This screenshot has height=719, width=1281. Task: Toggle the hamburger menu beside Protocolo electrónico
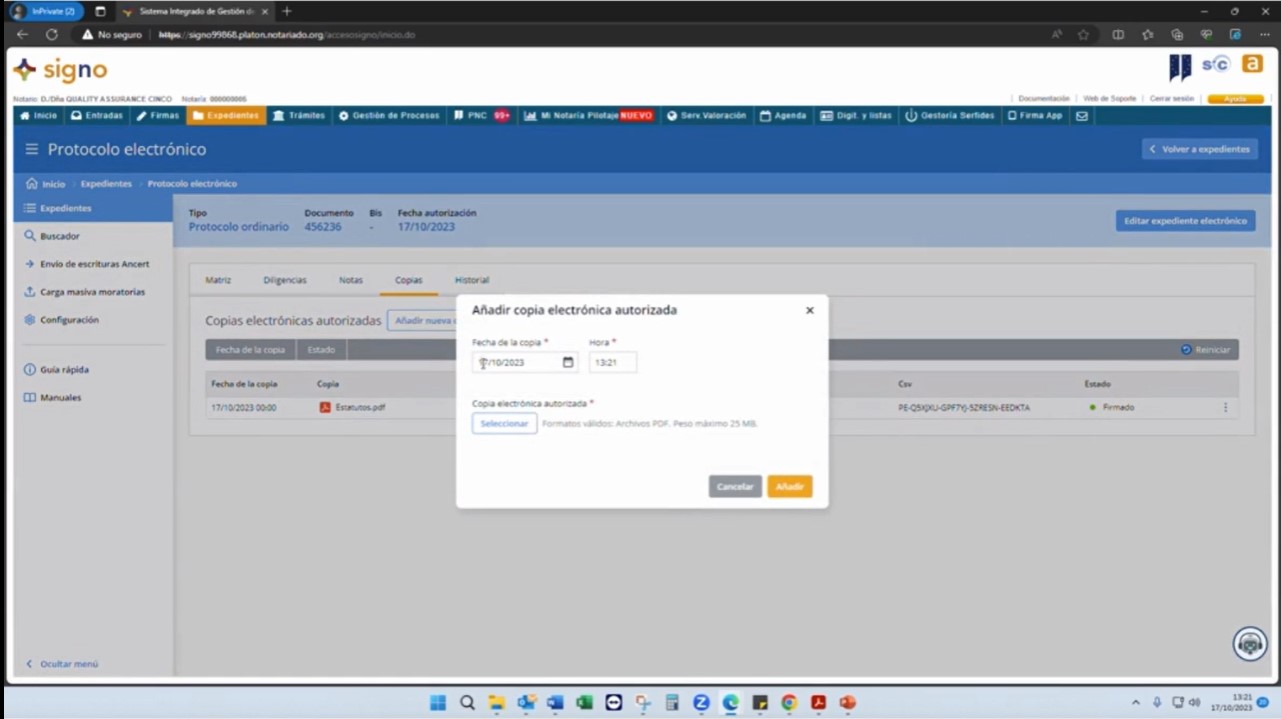point(31,150)
